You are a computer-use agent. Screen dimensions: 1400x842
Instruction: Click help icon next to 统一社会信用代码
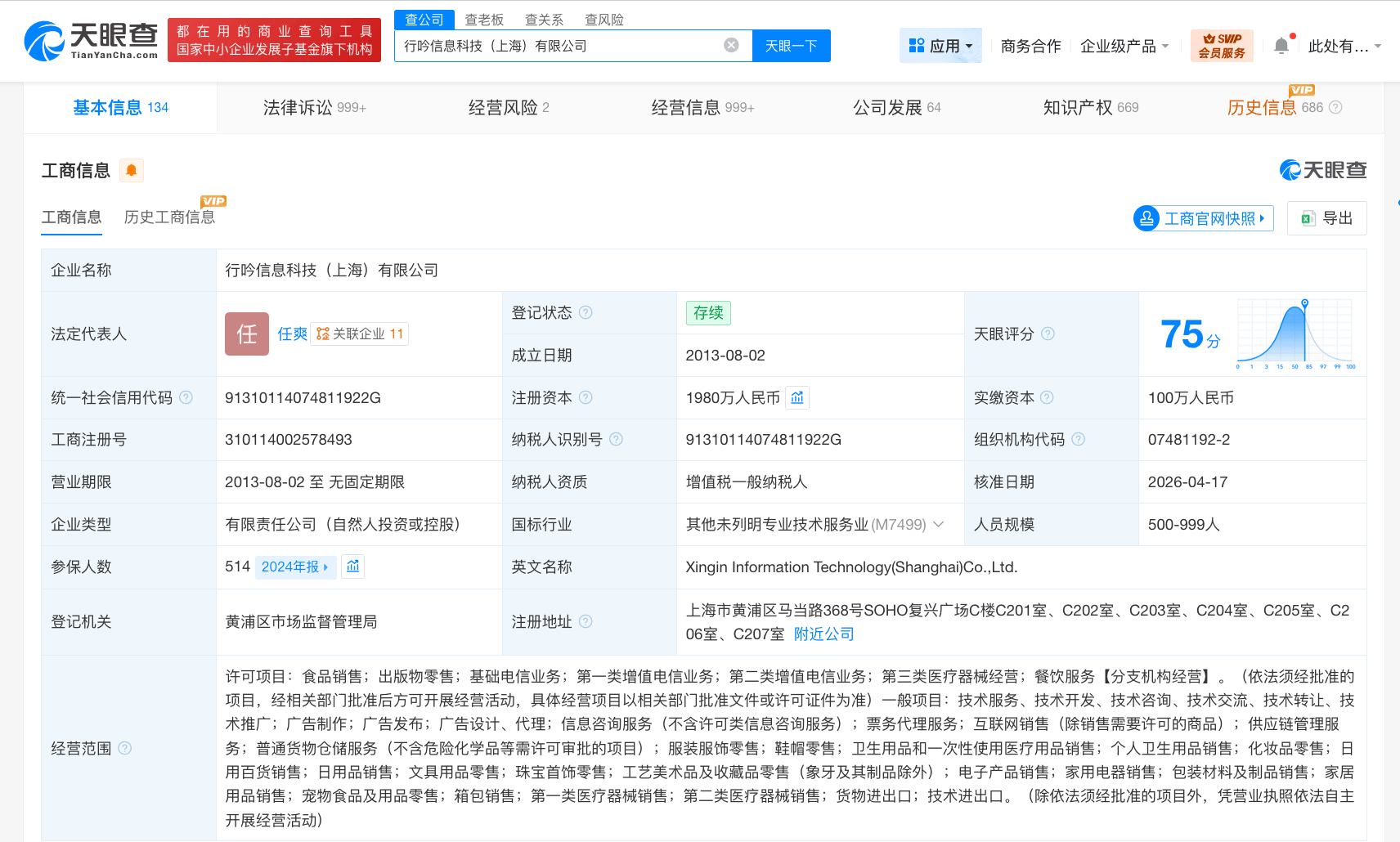186,397
